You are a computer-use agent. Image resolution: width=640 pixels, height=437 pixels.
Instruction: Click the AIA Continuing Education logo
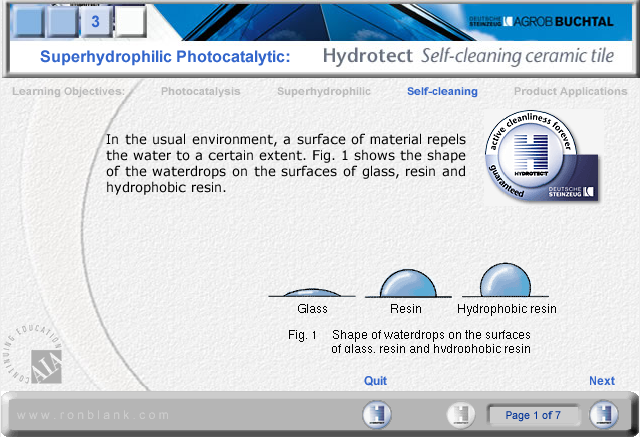33,355
